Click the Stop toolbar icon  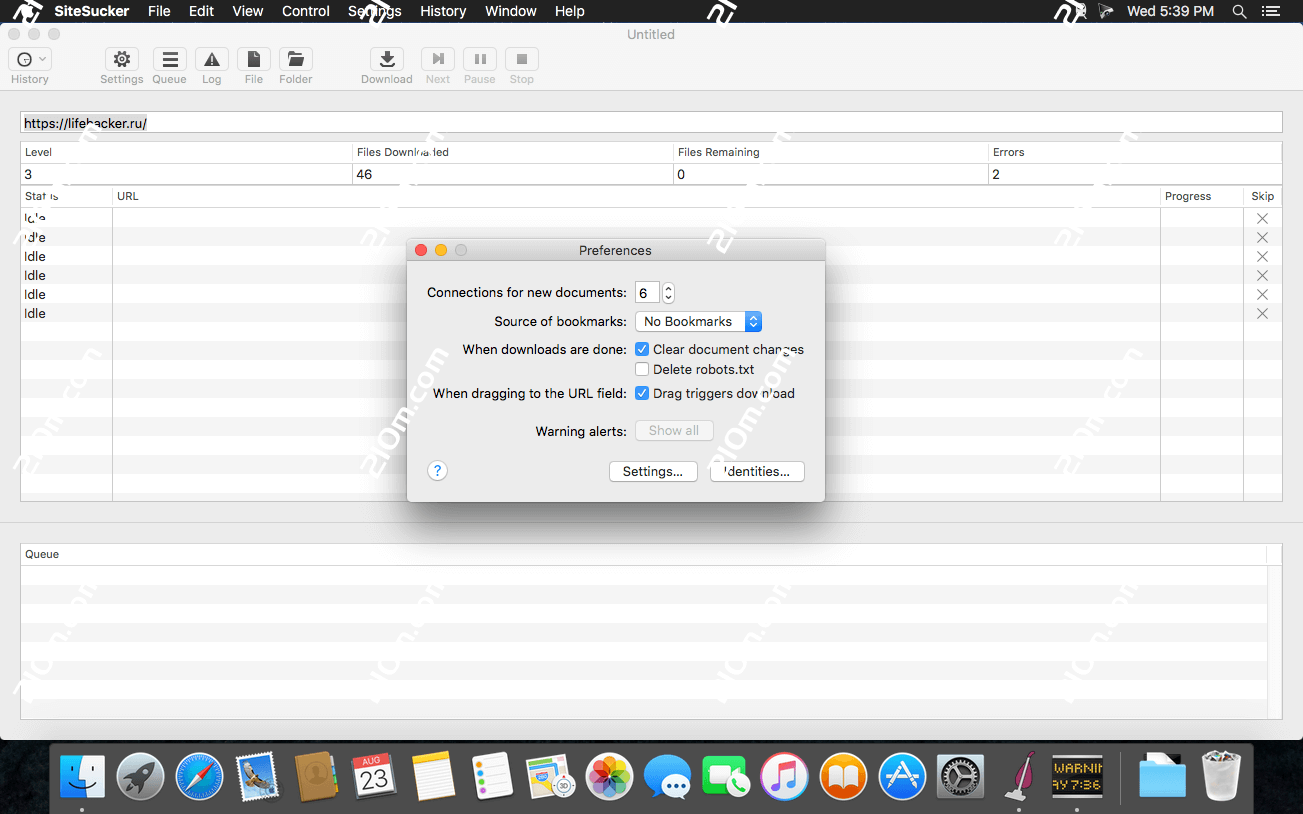coord(522,59)
